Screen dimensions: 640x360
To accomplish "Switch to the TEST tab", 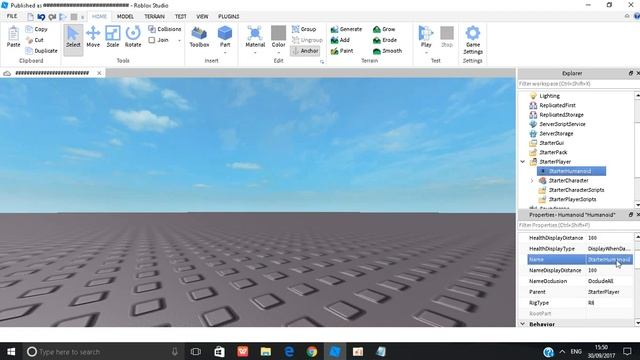I will tap(180, 16).
